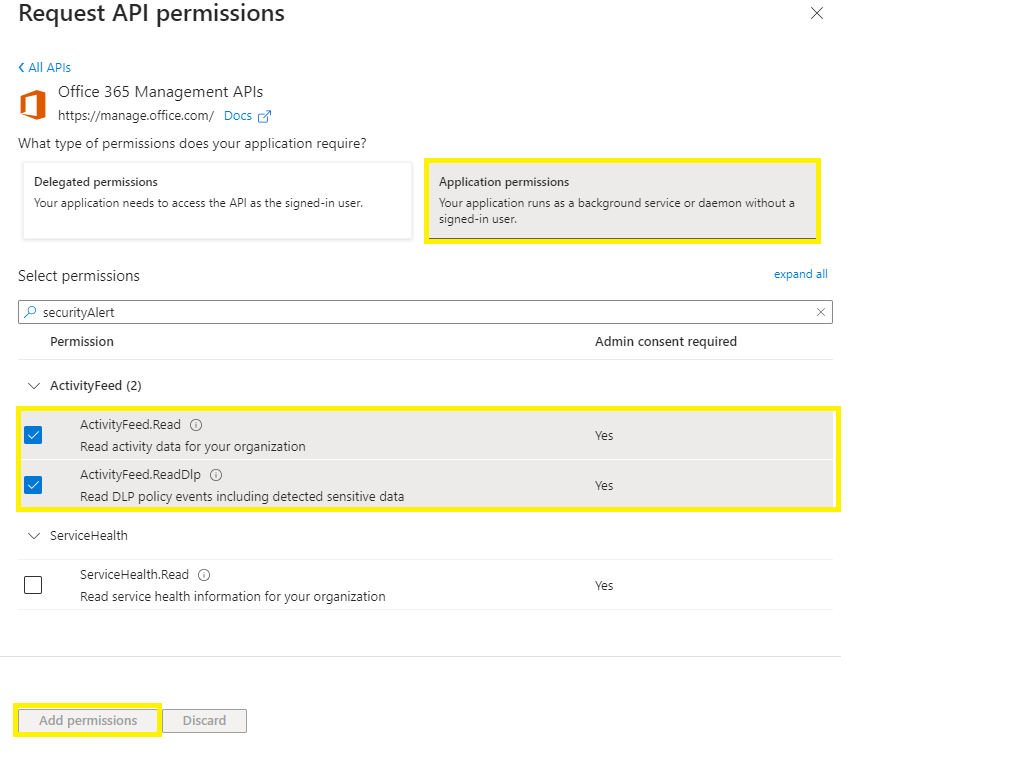Click the info icon next to ActivityFeed.ReadDlp
This screenshot has width=1018, height=758.
pyautogui.click(x=215, y=474)
